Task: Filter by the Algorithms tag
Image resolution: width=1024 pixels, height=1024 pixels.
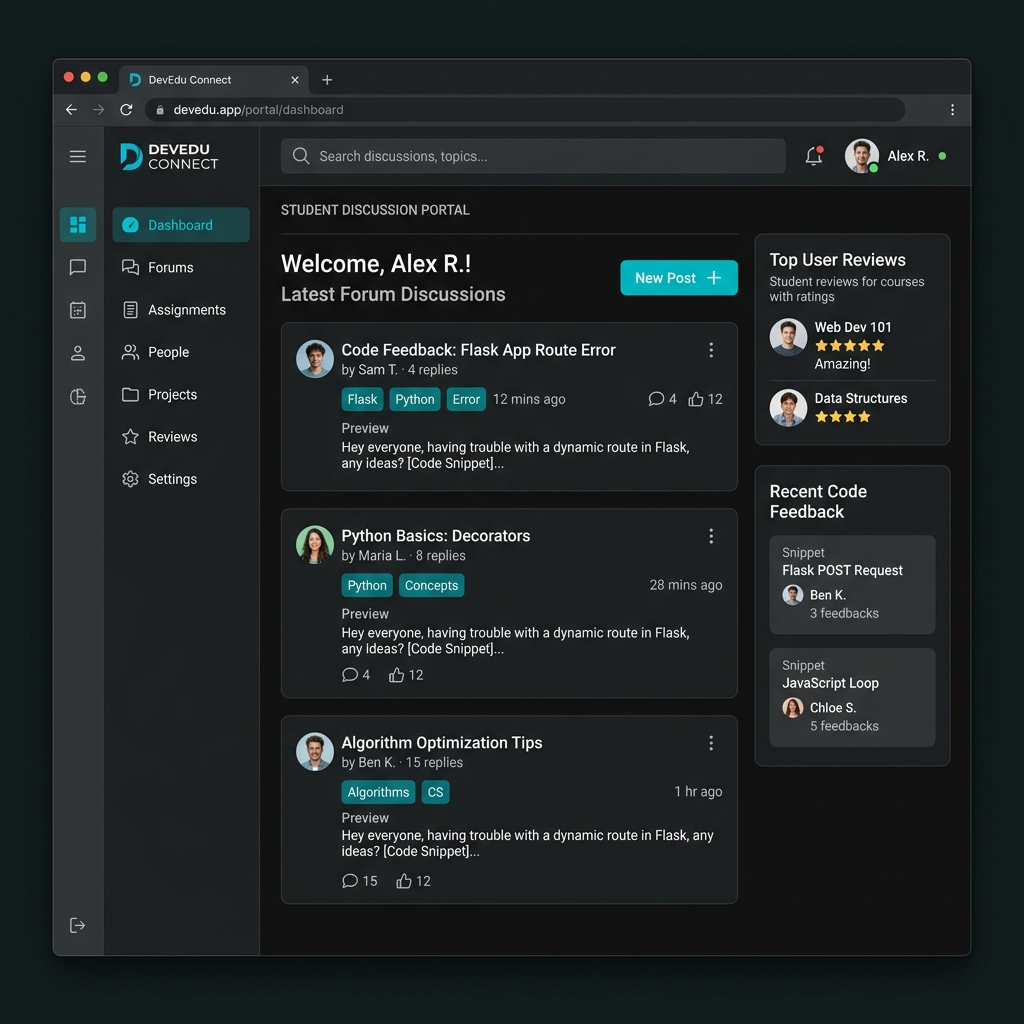Action: [378, 792]
